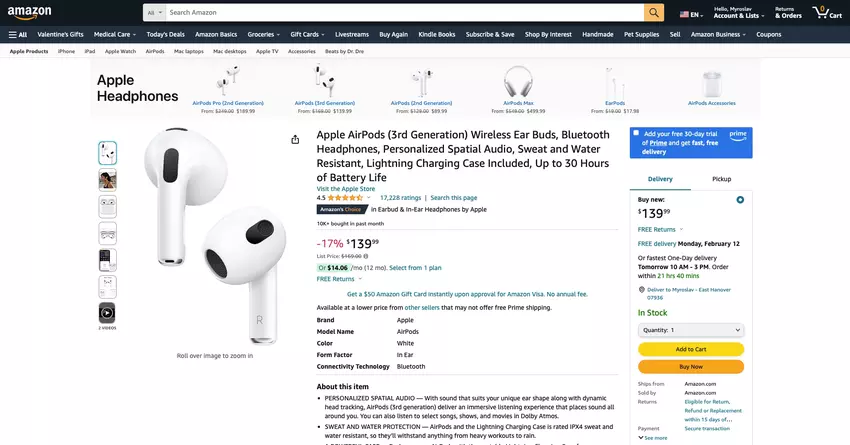
Task: Expand the star ratings popover arrow
Action: pos(369,198)
